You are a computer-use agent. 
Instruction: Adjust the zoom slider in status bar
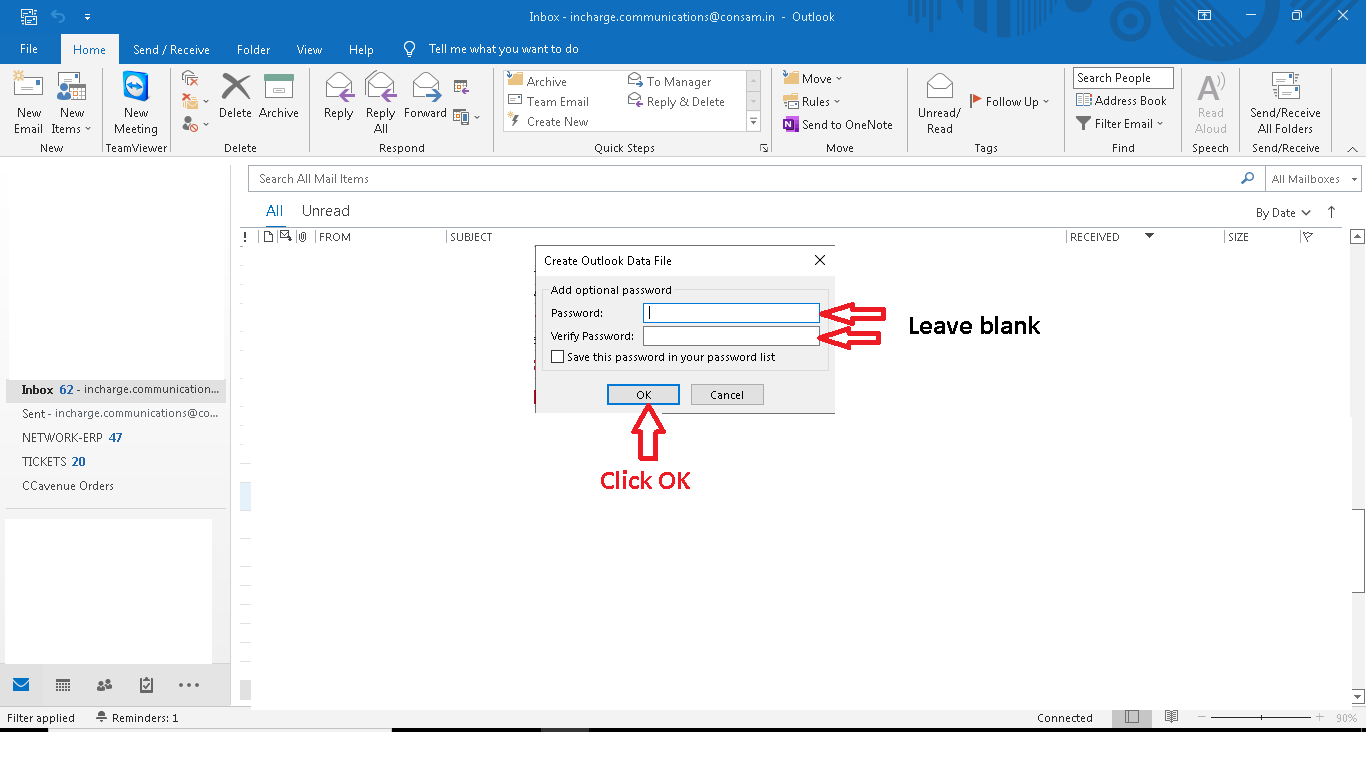pyautogui.click(x=1261, y=718)
